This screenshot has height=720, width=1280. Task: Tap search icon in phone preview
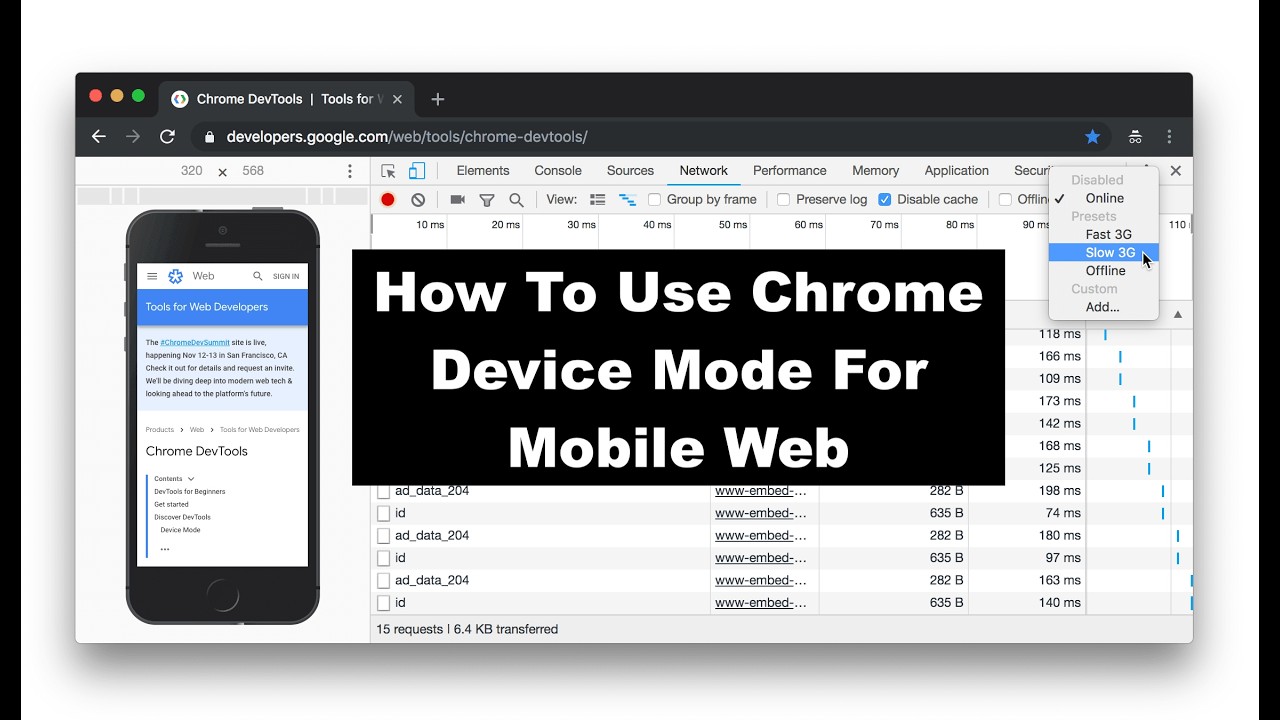[258, 276]
